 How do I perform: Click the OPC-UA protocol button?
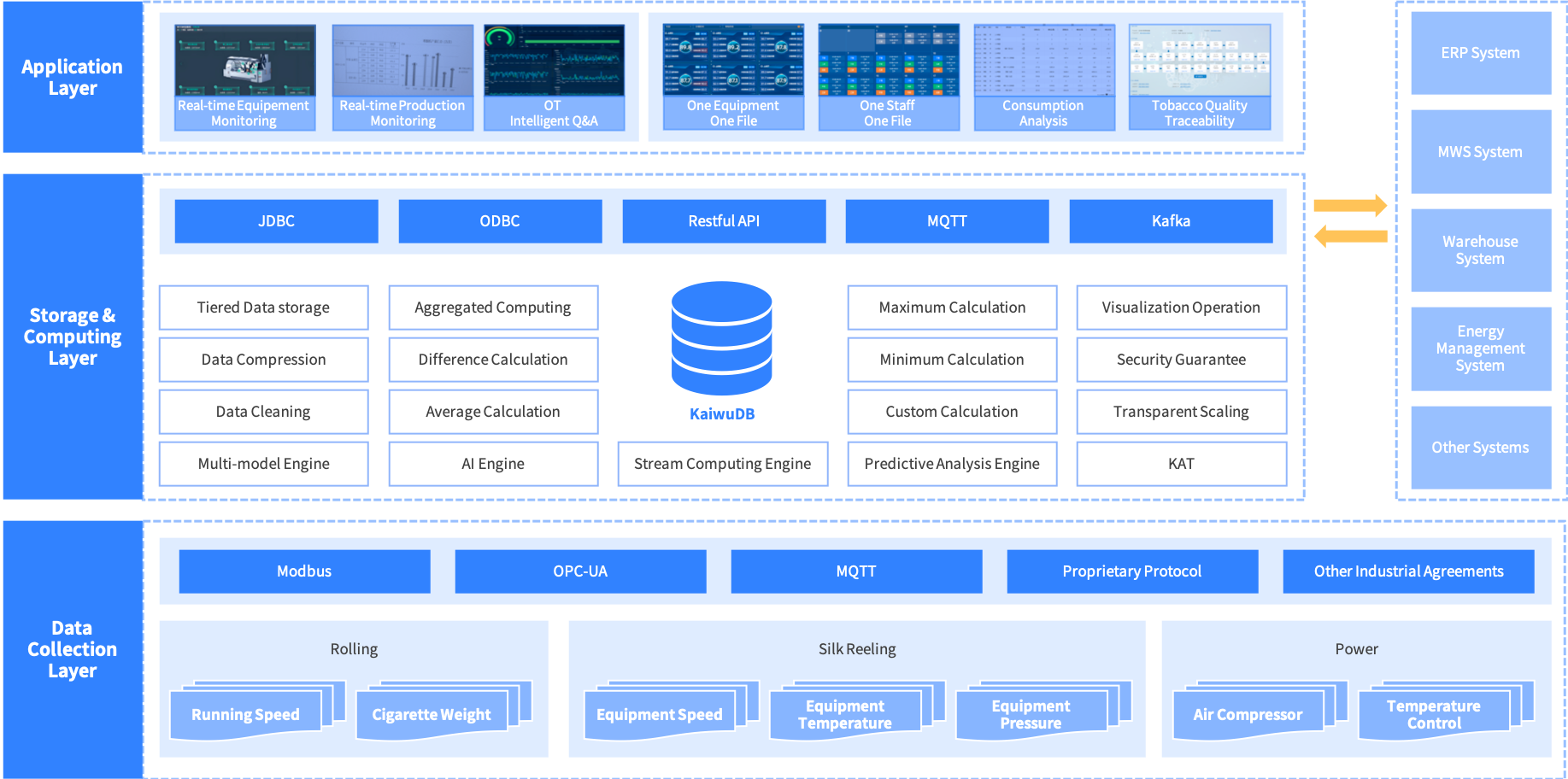click(x=580, y=571)
